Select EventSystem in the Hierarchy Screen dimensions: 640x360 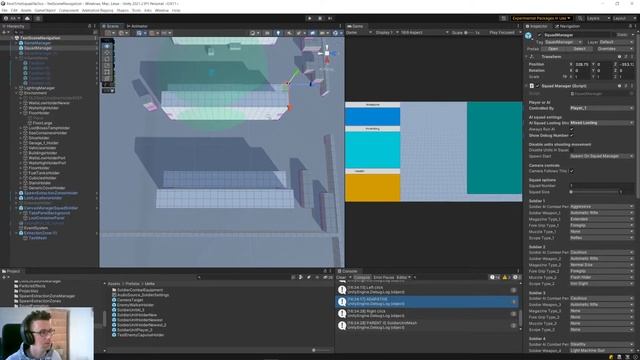[36, 228]
